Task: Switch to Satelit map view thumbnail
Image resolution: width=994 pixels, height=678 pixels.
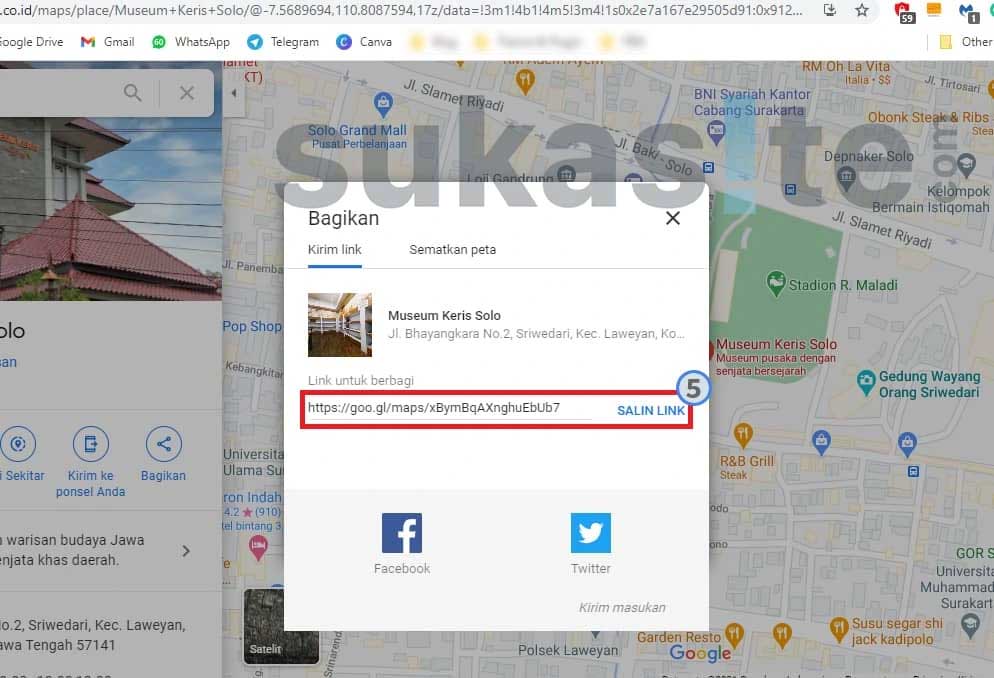Action: click(x=281, y=626)
